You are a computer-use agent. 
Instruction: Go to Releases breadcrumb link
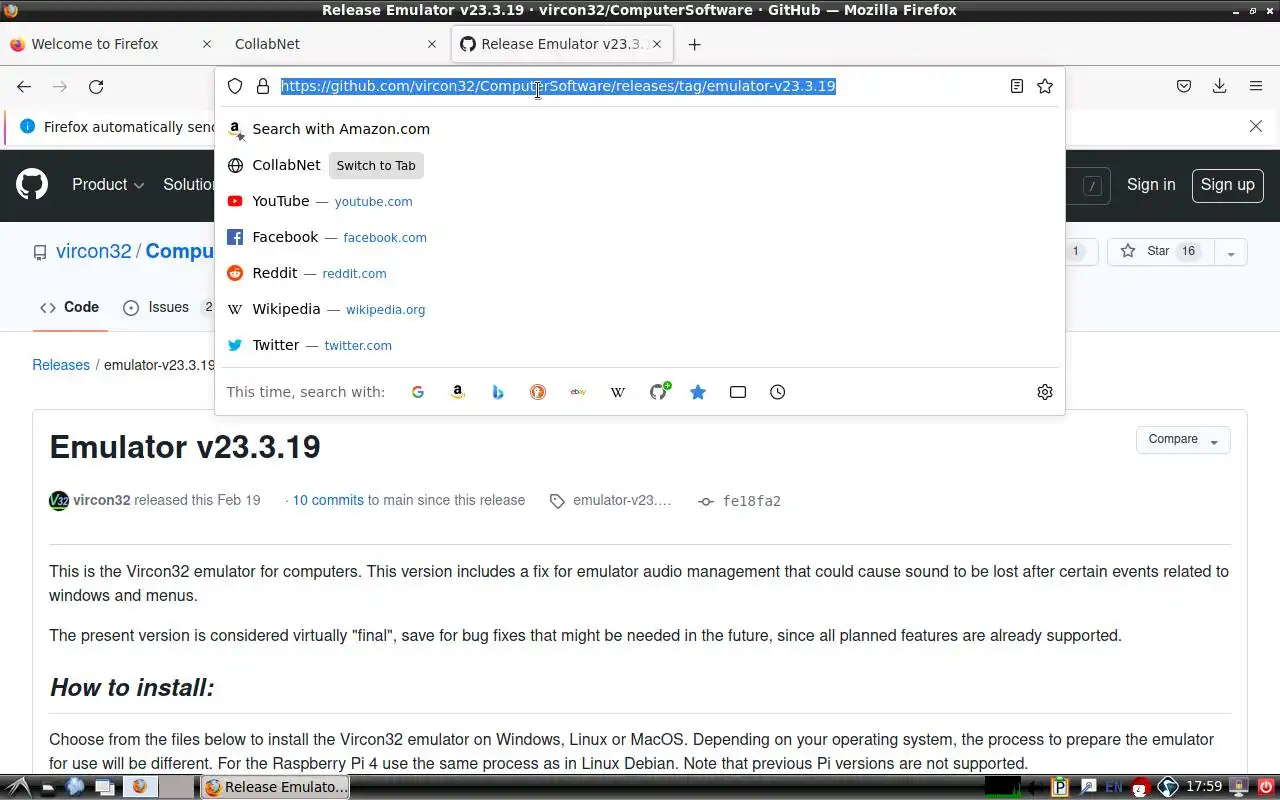(61, 365)
